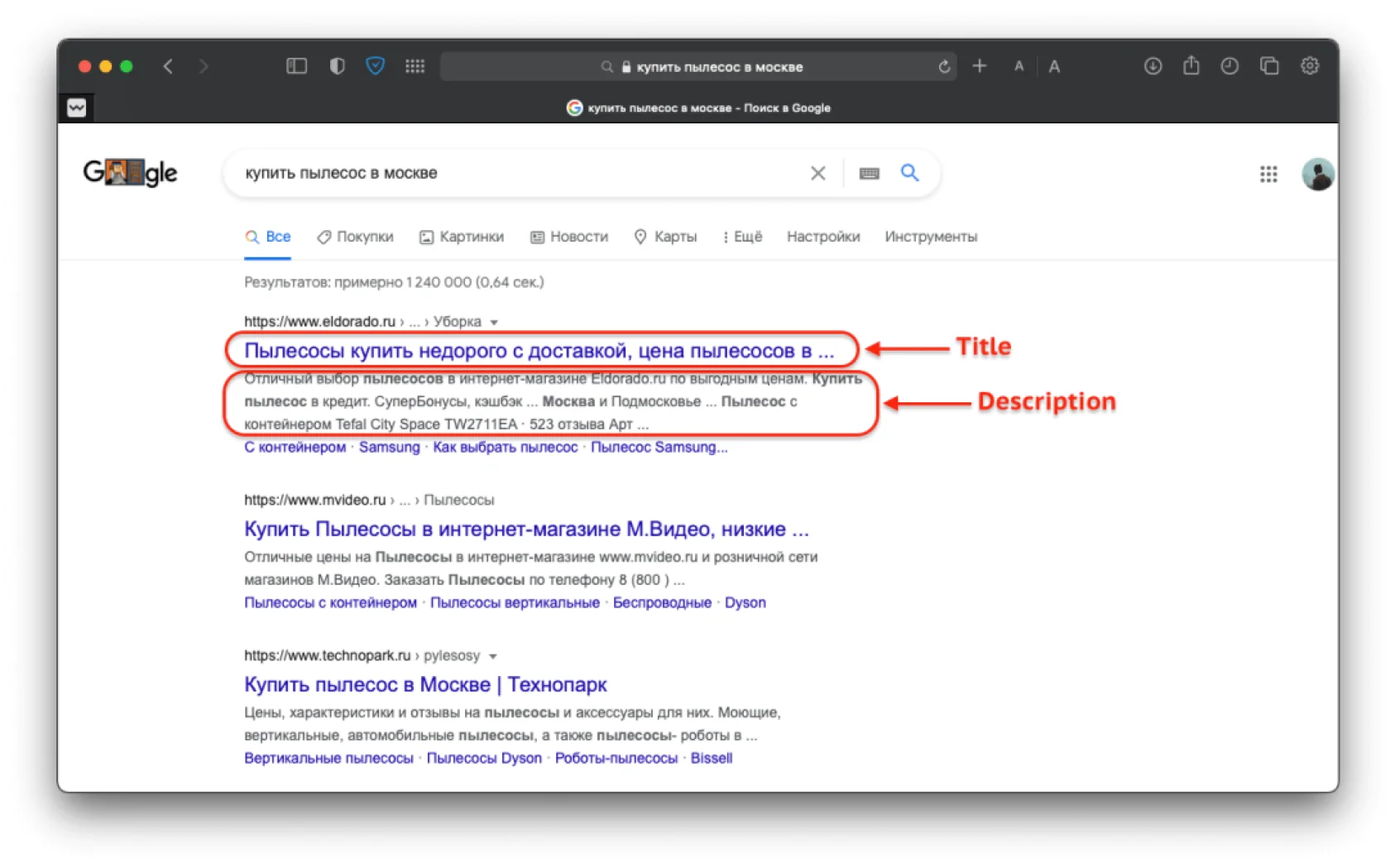Open the 'Купить пылесос в Москве | Технопарк' result
The image size is (1390, 868).
click(x=425, y=684)
